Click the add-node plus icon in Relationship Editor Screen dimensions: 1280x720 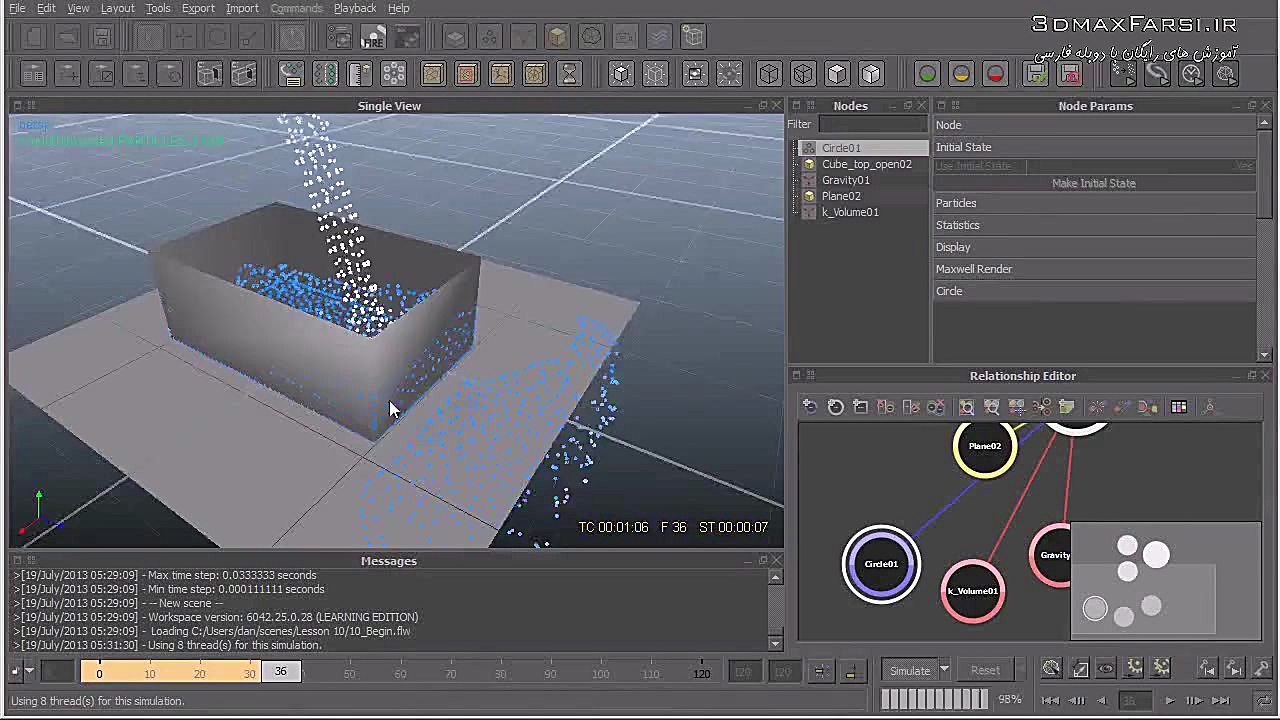pyautogui.click(x=810, y=406)
